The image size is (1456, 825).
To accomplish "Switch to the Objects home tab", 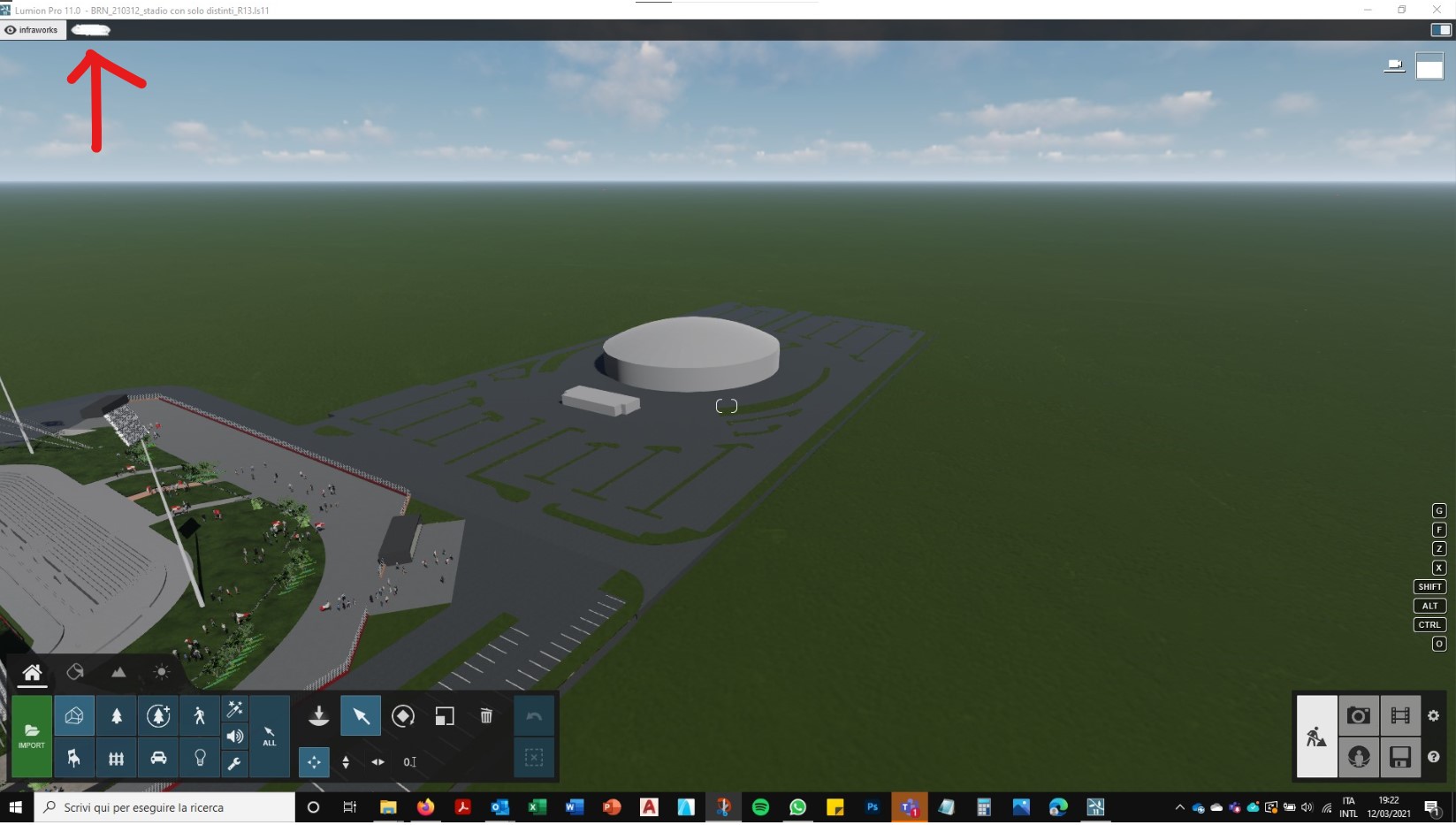I will 32,673.
